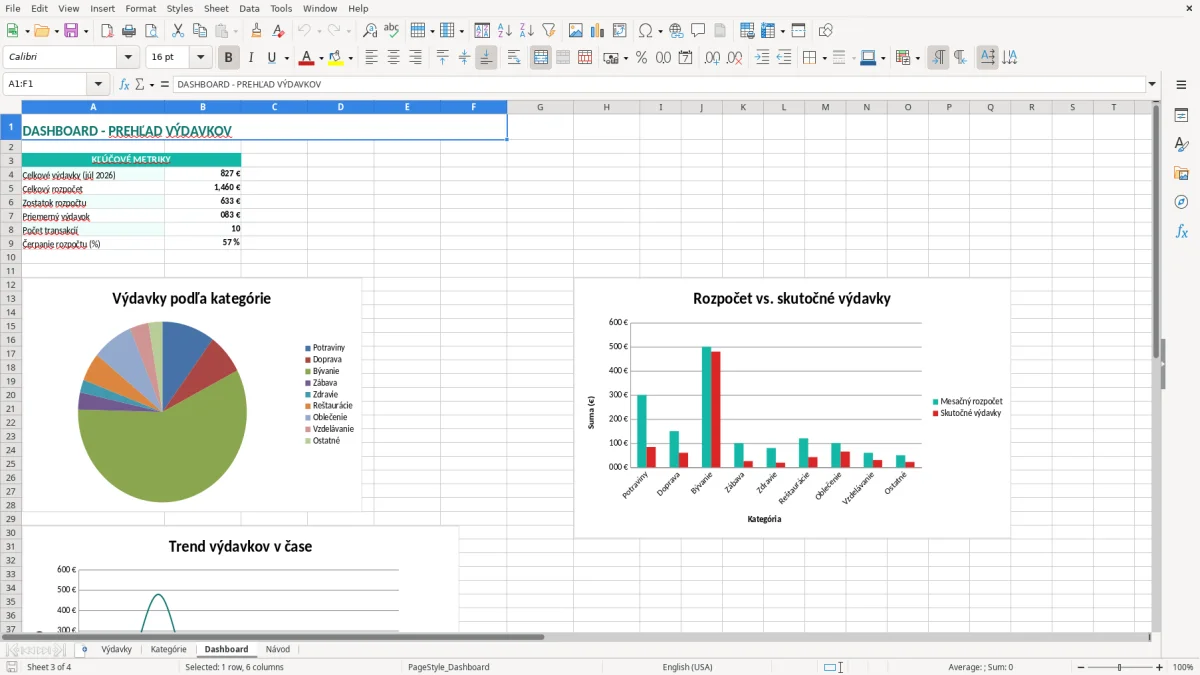Open the Conditional Formatting dropdown arrow

tap(917, 58)
